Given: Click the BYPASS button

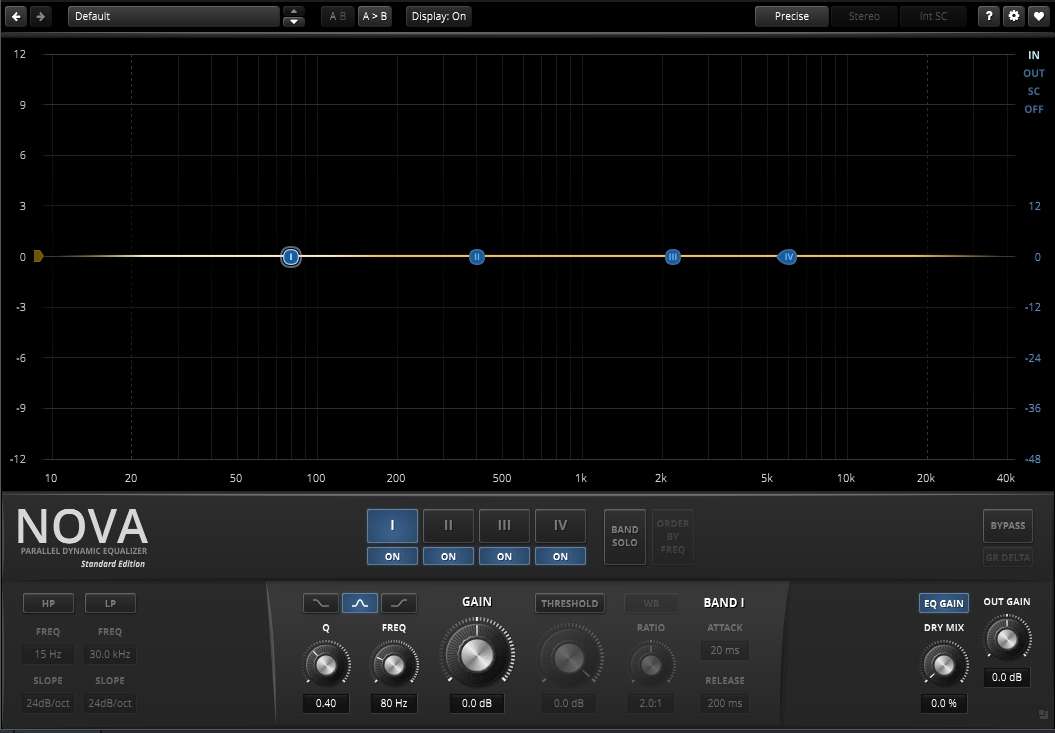Looking at the screenshot, I should [1007, 525].
